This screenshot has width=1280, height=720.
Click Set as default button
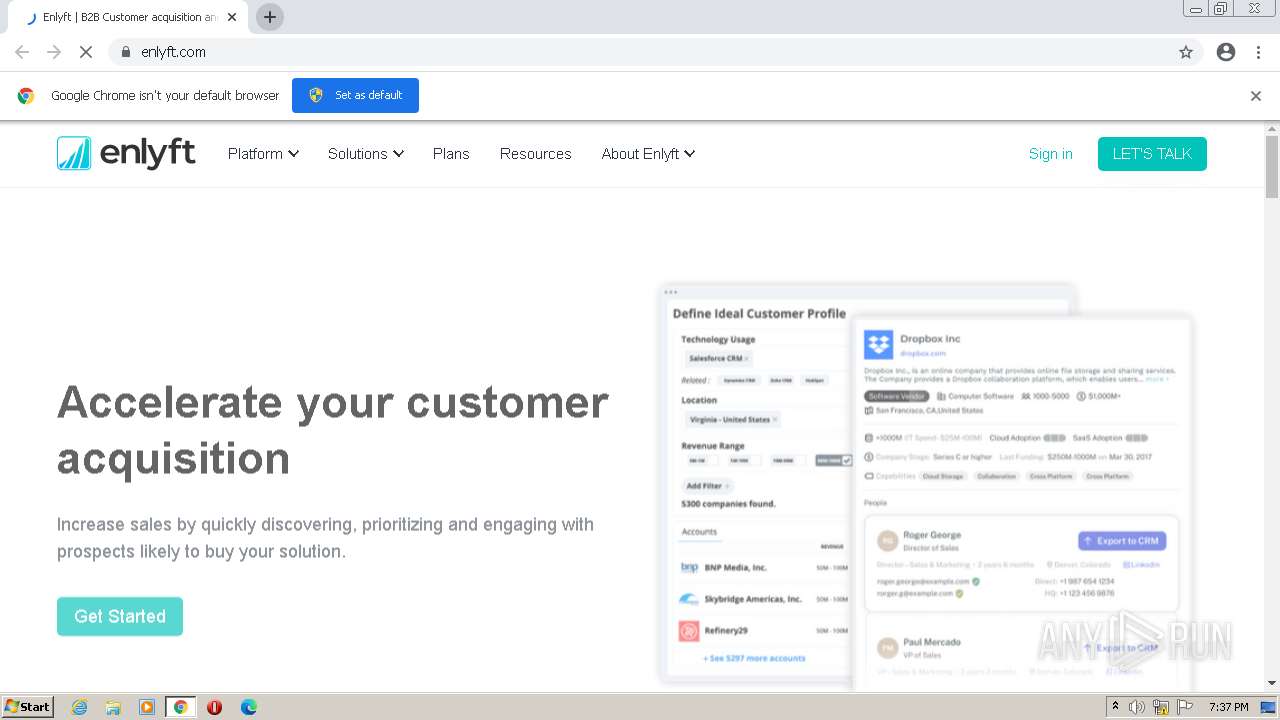coord(355,95)
